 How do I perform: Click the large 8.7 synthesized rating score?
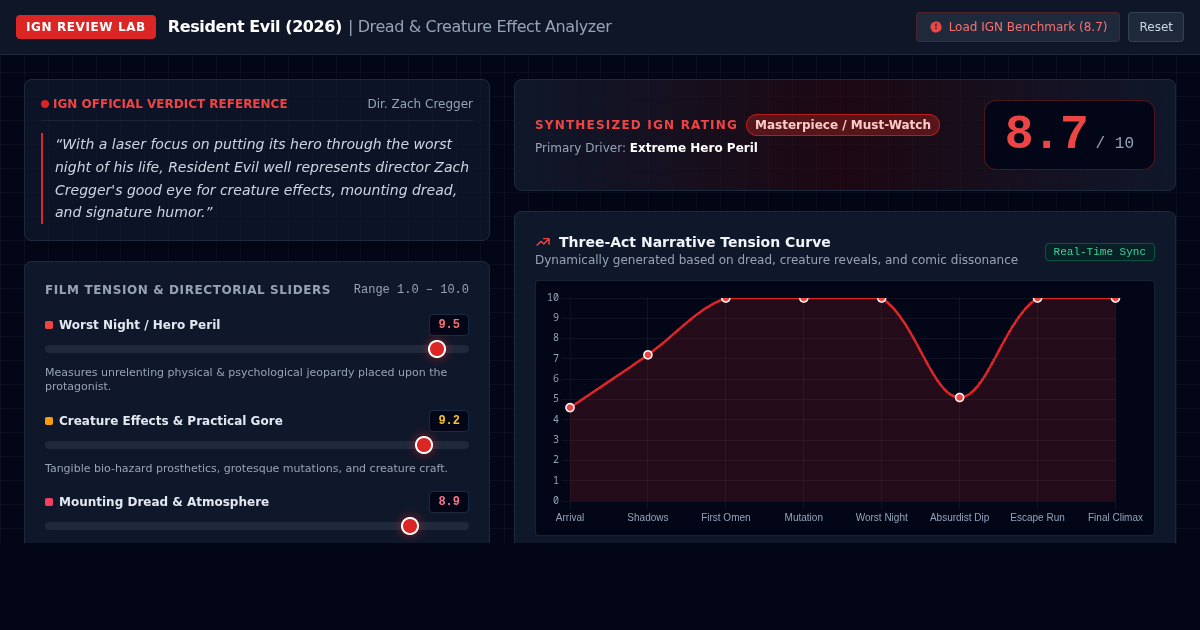(x=1046, y=134)
